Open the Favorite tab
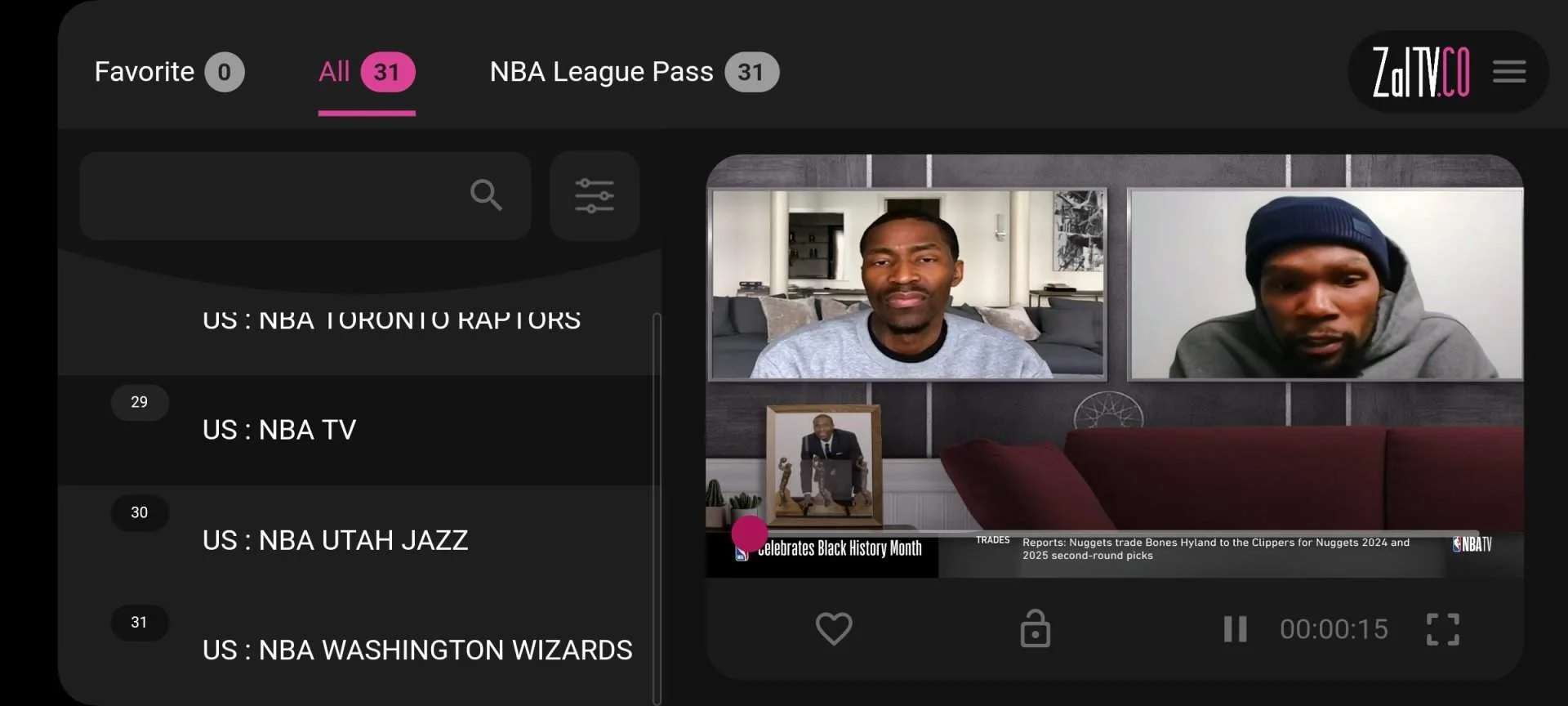Image resolution: width=1568 pixels, height=706 pixels. pyautogui.click(x=169, y=72)
